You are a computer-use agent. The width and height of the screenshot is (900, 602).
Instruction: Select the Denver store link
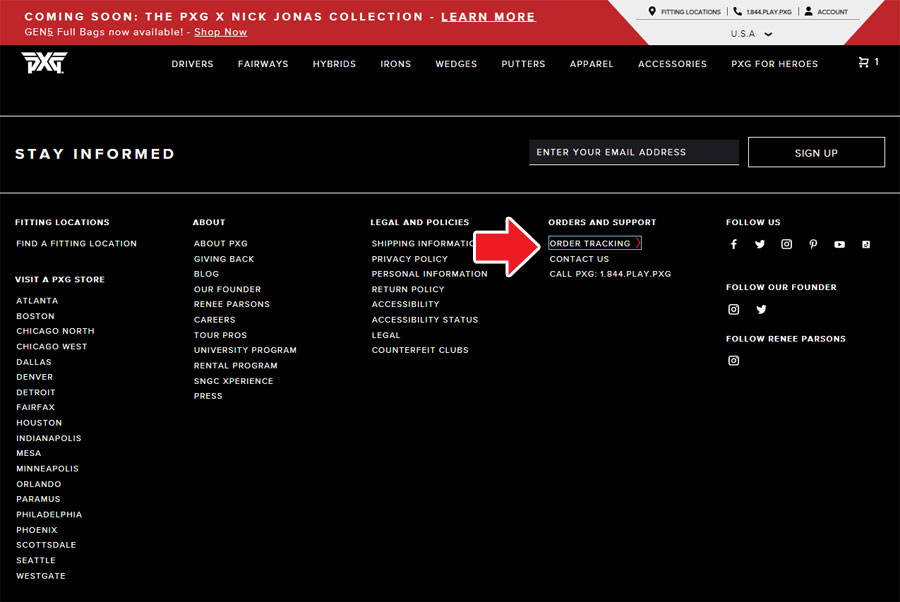[34, 377]
